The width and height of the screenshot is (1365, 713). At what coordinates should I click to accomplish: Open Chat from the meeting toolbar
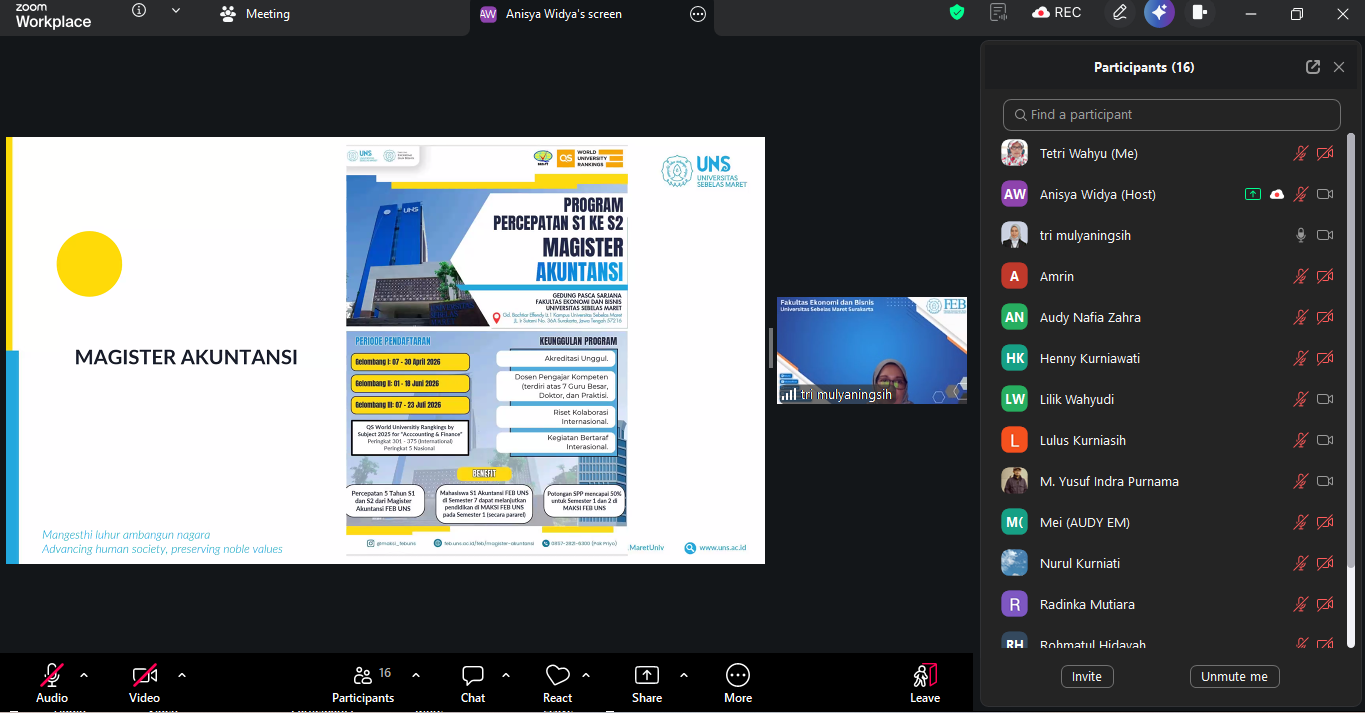coord(473,683)
